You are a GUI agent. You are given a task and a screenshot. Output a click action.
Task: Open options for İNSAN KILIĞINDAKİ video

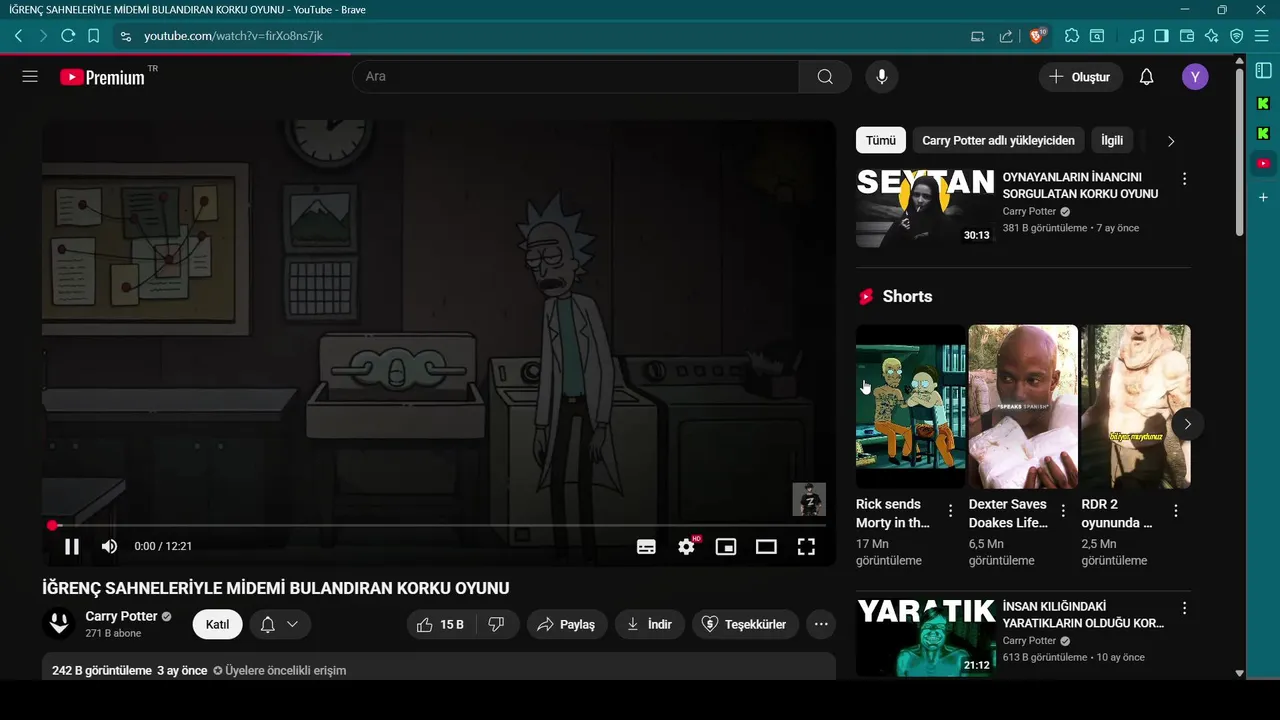coord(1185,608)
